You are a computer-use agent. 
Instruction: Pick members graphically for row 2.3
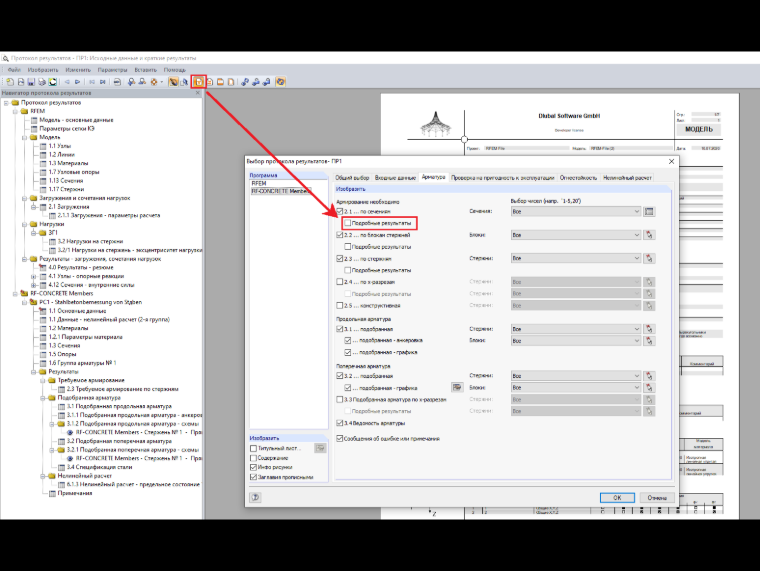649,258
